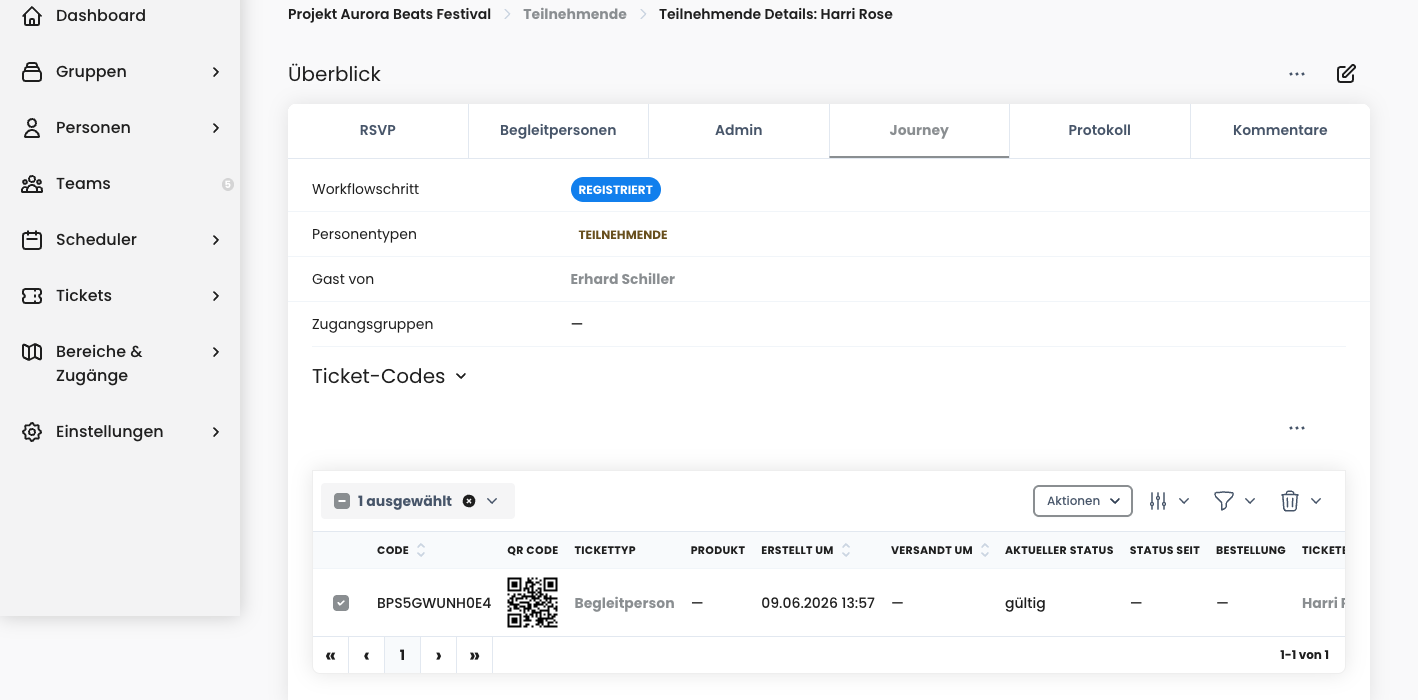Click page number 1 button
1418x700 pixels.
[403, 655]
